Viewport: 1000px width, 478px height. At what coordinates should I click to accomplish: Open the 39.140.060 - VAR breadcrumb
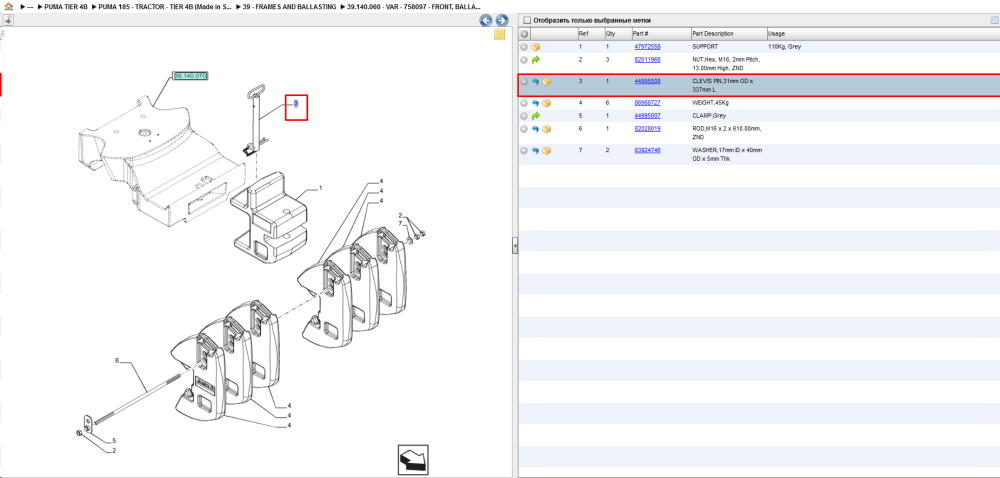(x=415, y=6)
